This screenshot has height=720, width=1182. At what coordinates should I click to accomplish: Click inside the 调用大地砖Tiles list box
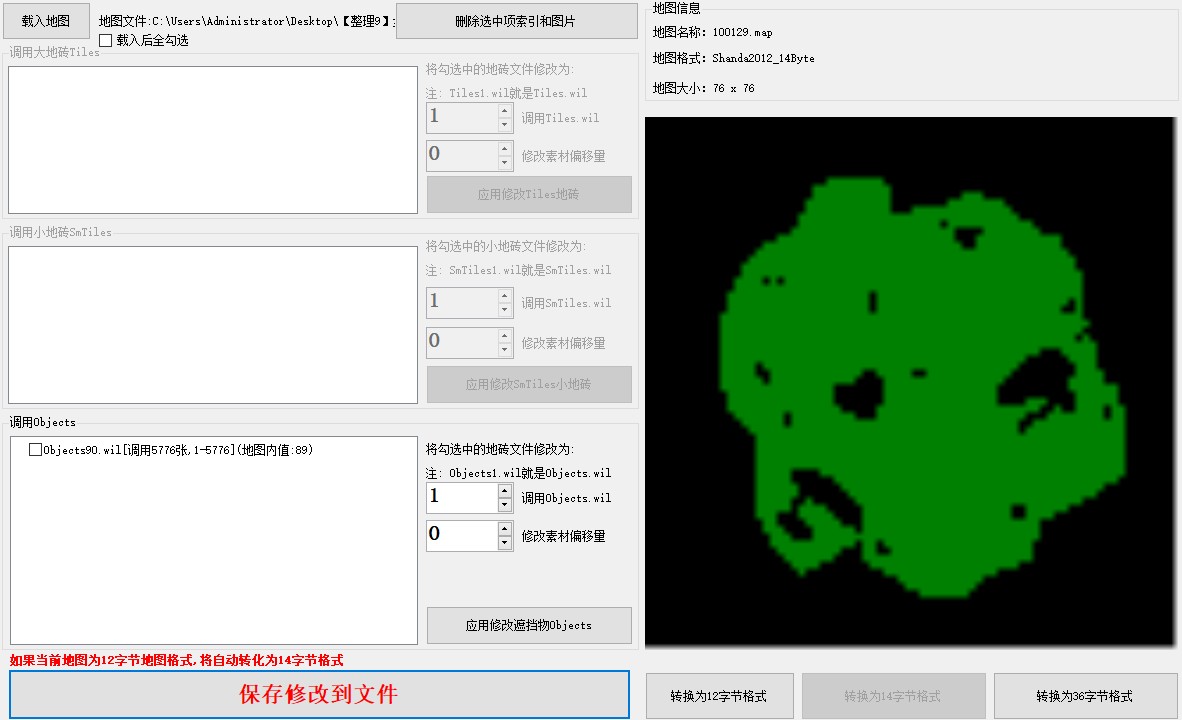[x=212, y=140]
